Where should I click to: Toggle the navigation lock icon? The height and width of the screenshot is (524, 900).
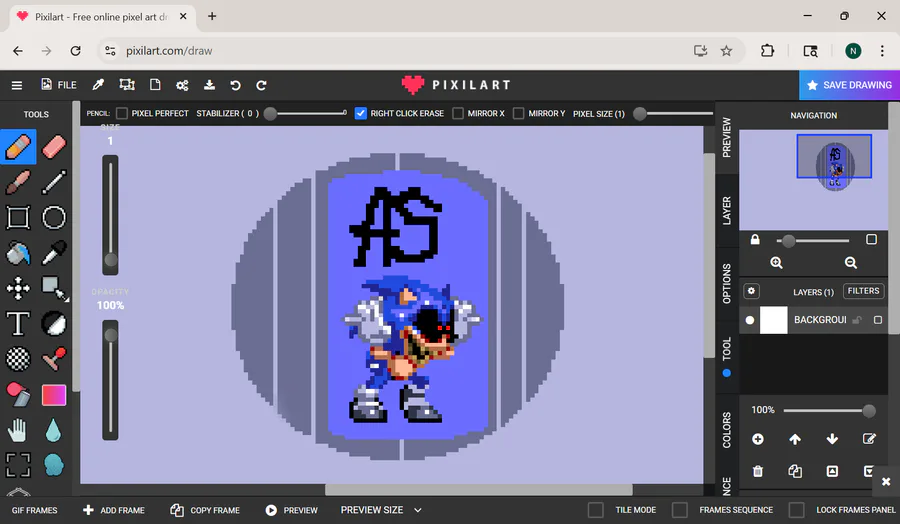click(x=755, y=239)
